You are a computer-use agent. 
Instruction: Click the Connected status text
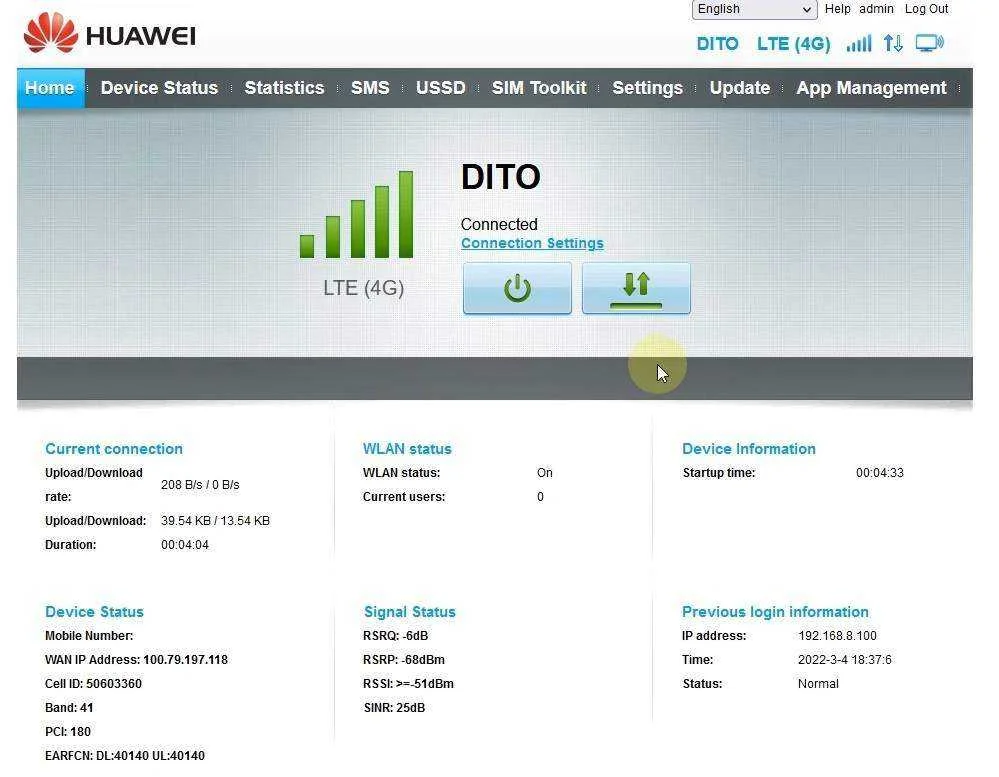[499, 224]
